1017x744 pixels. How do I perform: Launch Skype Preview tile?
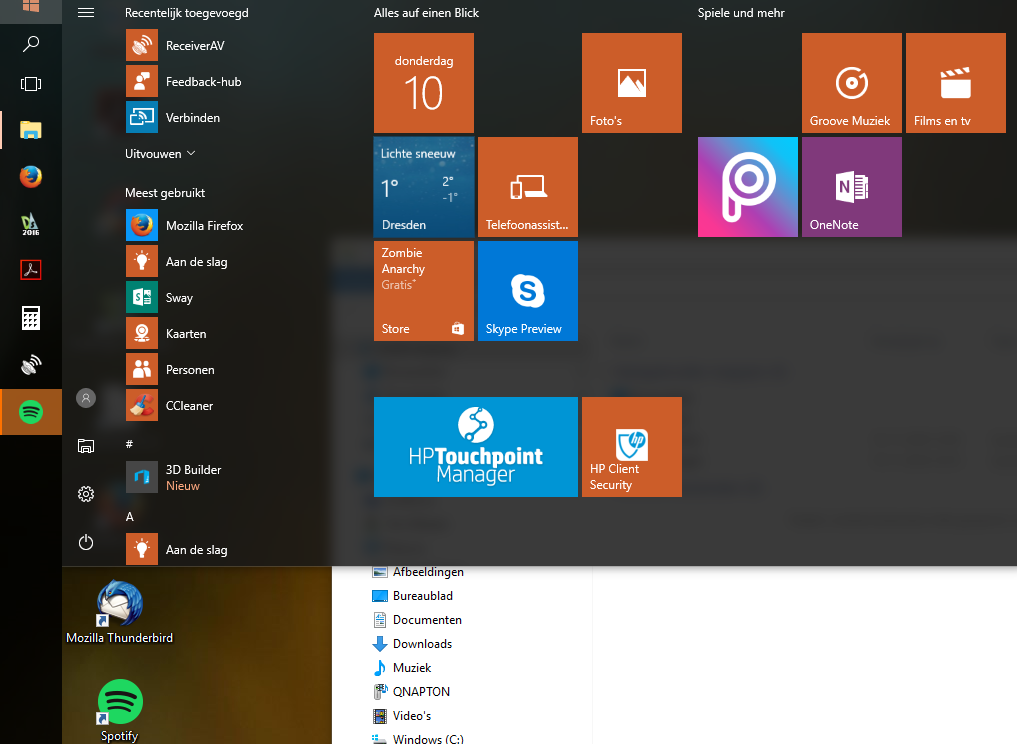[x=528, y=291]
